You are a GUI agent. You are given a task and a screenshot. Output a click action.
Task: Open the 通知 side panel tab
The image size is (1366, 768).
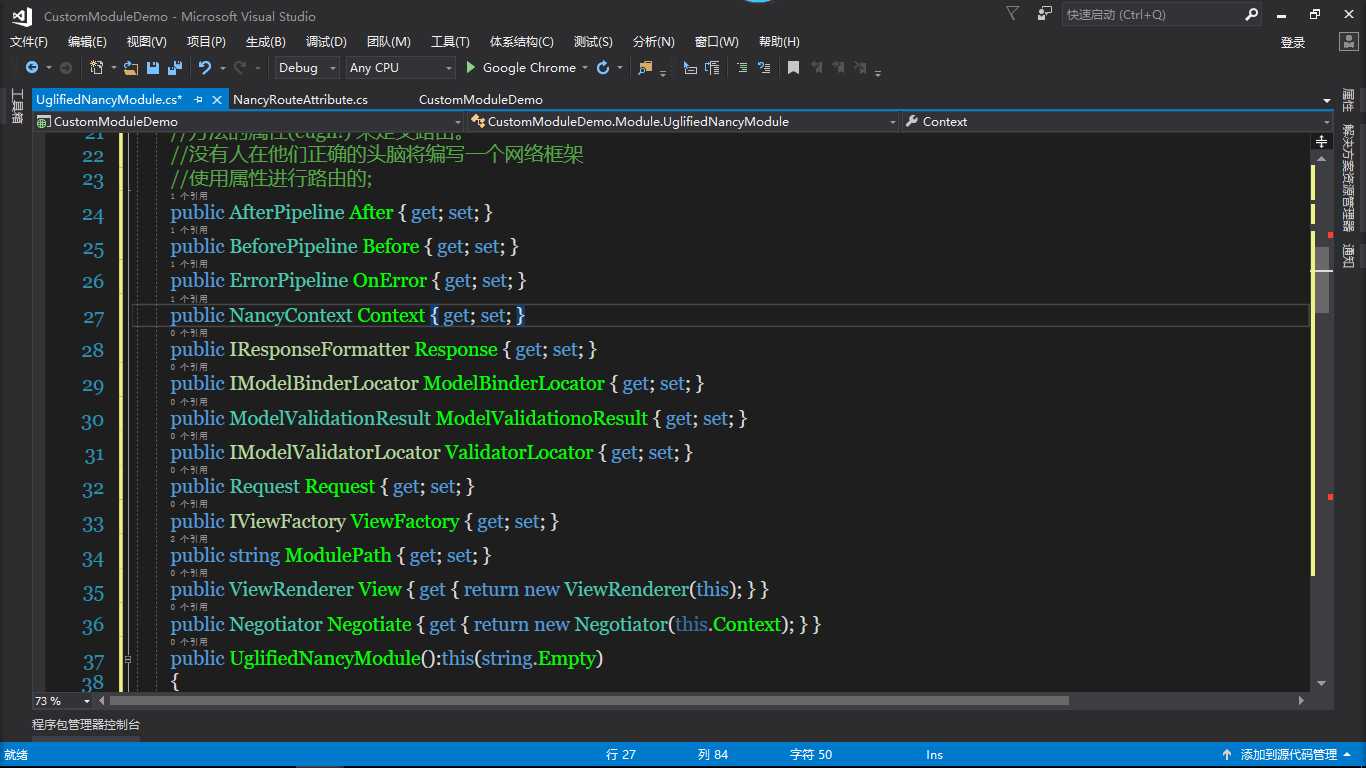point(1348,256)
